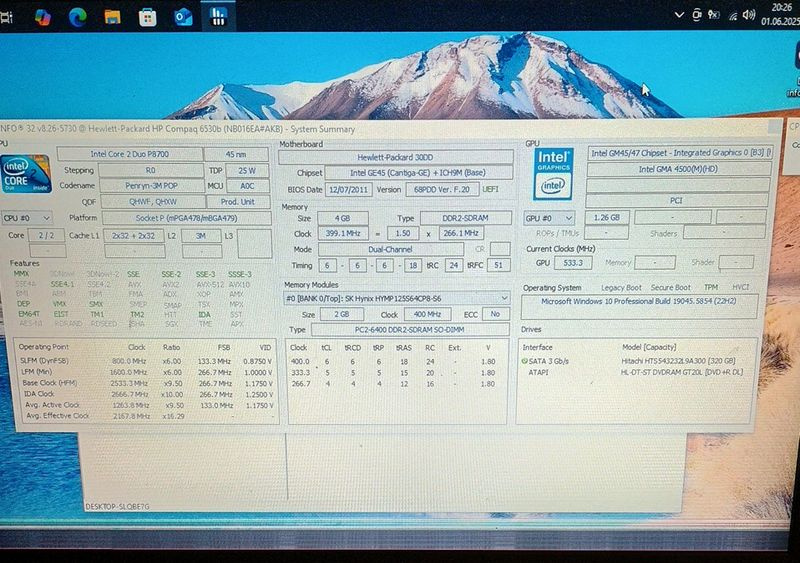The width and height of the screenshot is (800, 563).
Task: Open the Meet Now tray icon
Action: click(x=696, y=15)
